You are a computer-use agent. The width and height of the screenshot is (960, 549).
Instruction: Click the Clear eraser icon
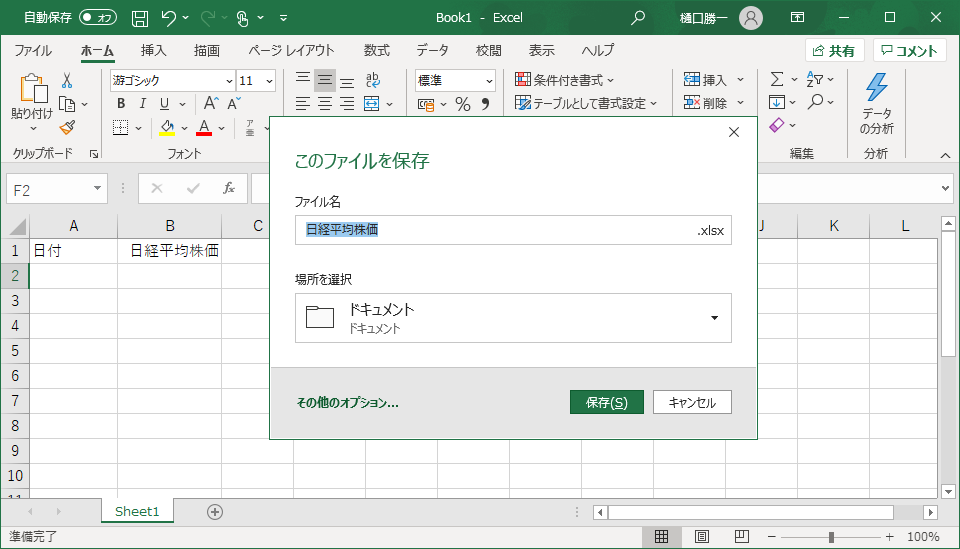777,125
